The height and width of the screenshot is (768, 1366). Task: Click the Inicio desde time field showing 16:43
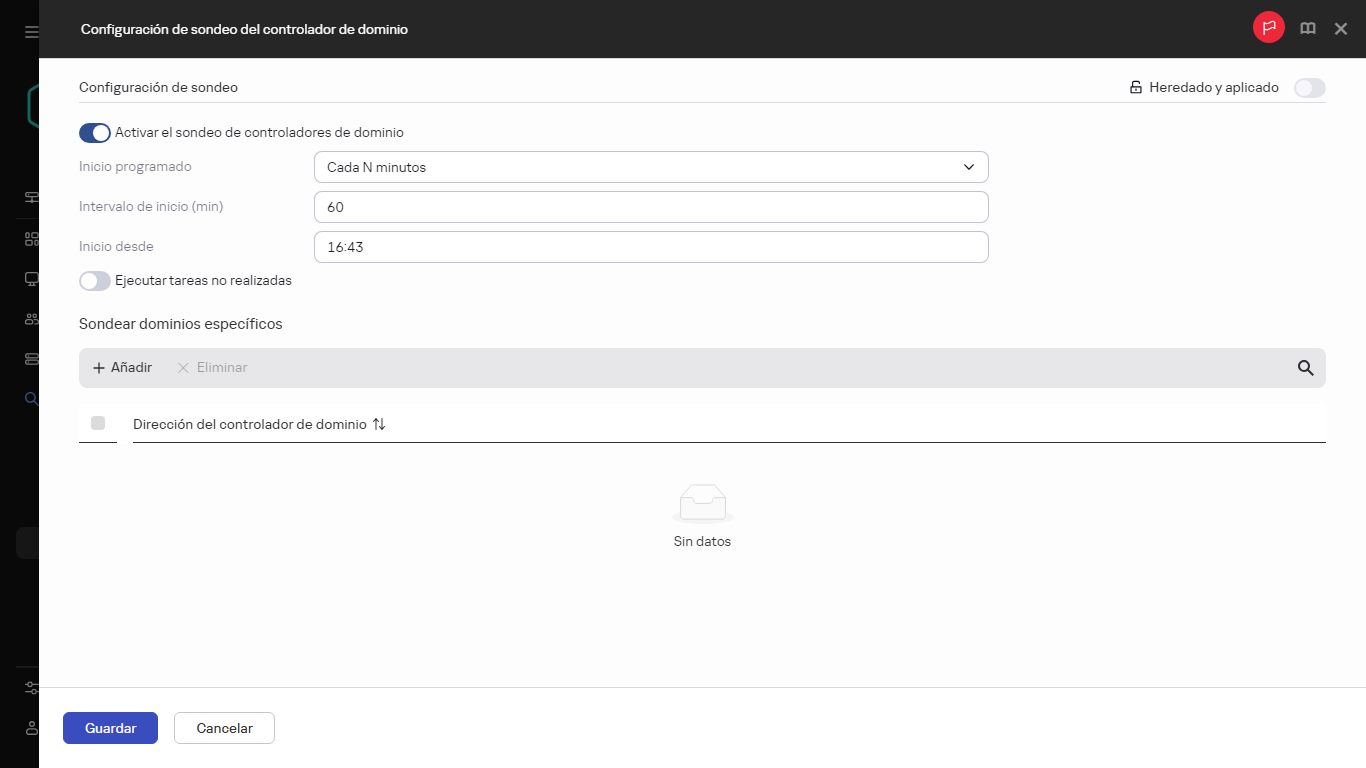[651, 247]
